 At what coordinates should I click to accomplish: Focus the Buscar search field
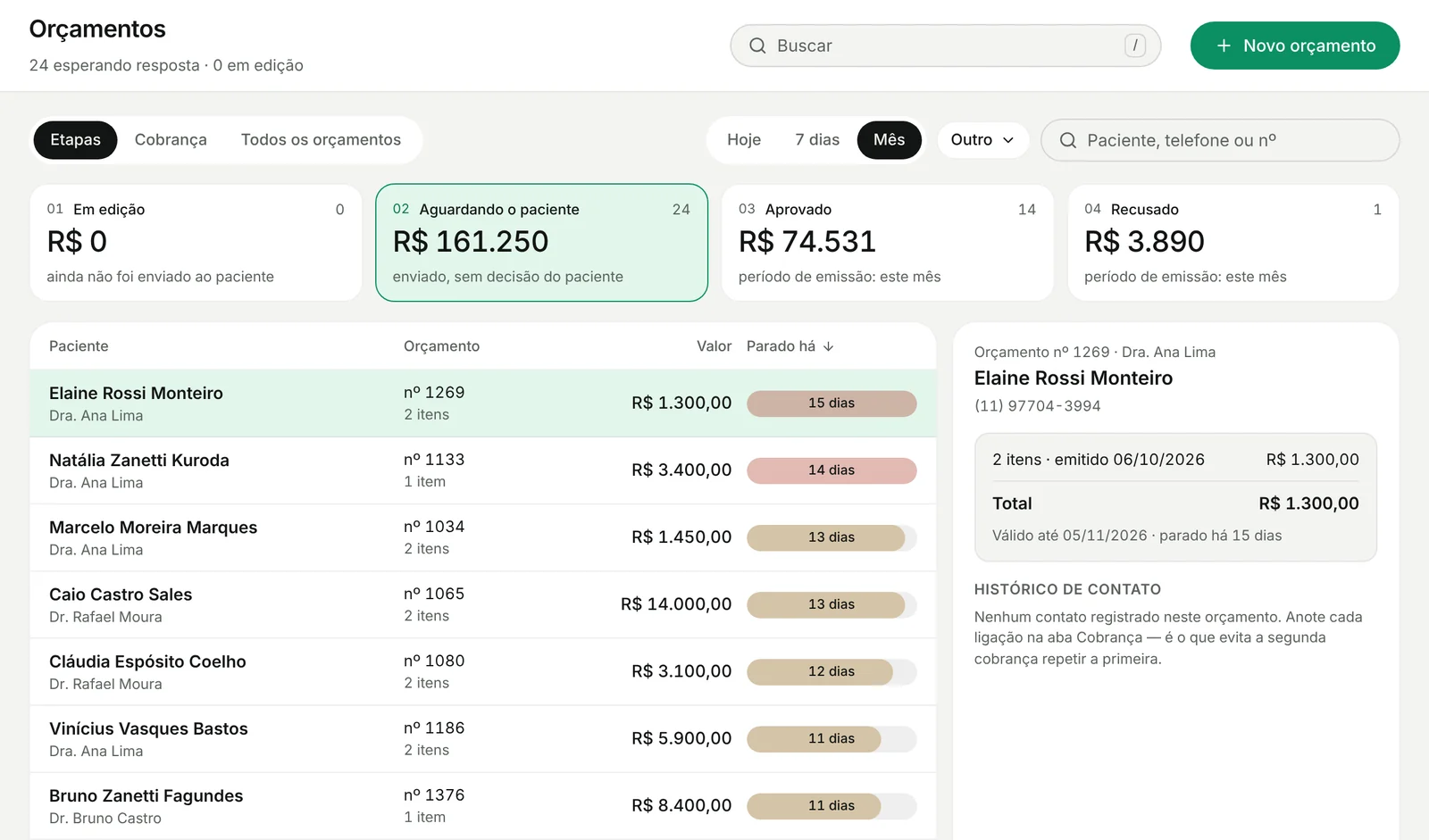point(945,46)
